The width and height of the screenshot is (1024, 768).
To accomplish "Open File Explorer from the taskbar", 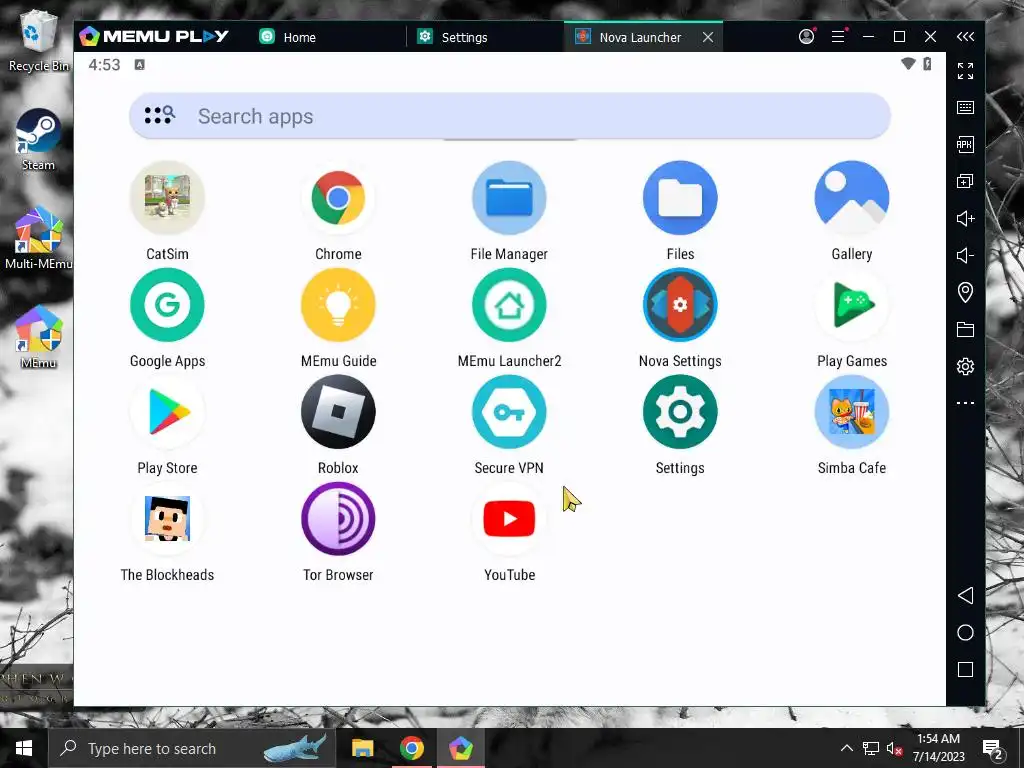I will point(362,748).
